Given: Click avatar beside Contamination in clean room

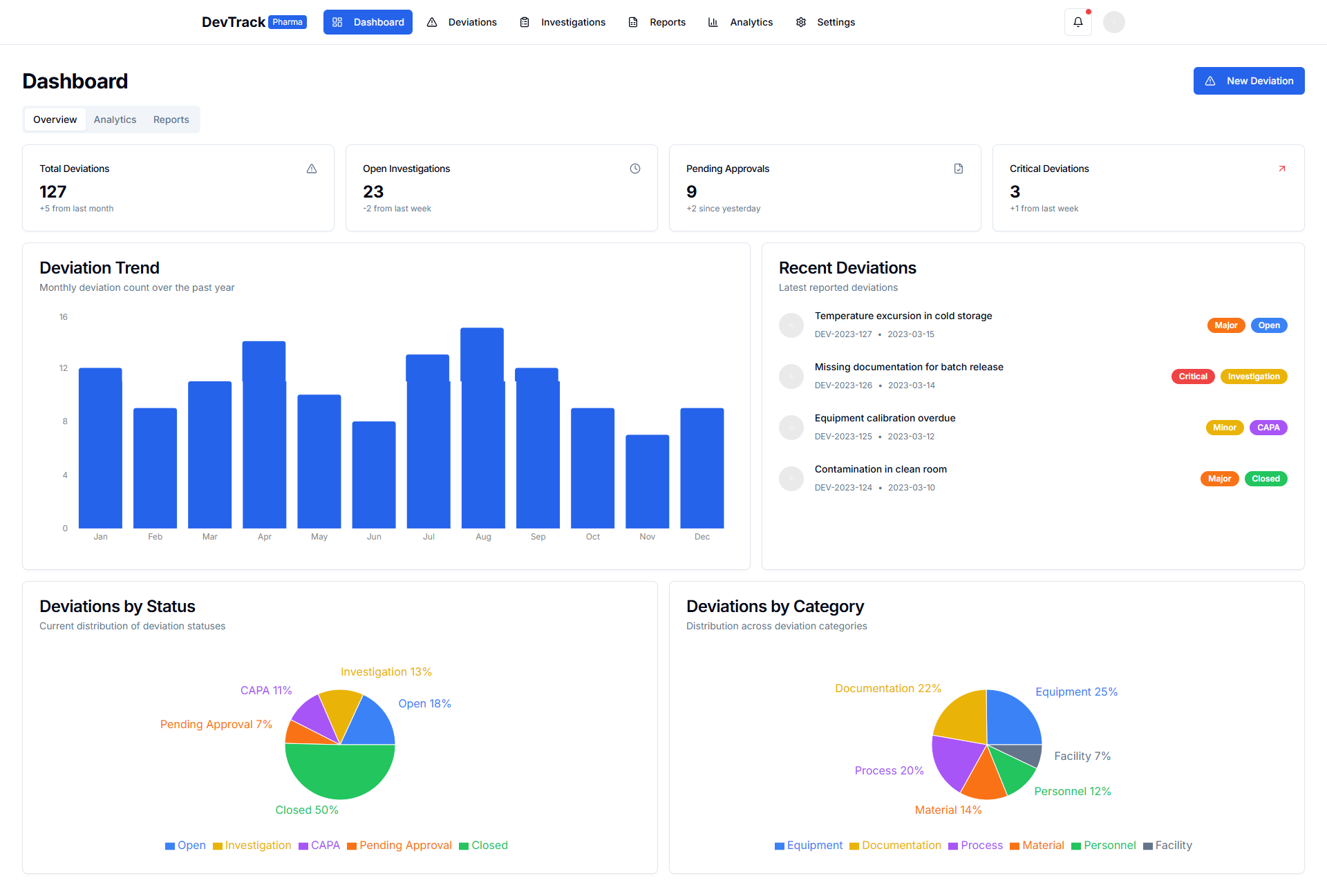Looking at the screenshot, I should tap(791, 479).
